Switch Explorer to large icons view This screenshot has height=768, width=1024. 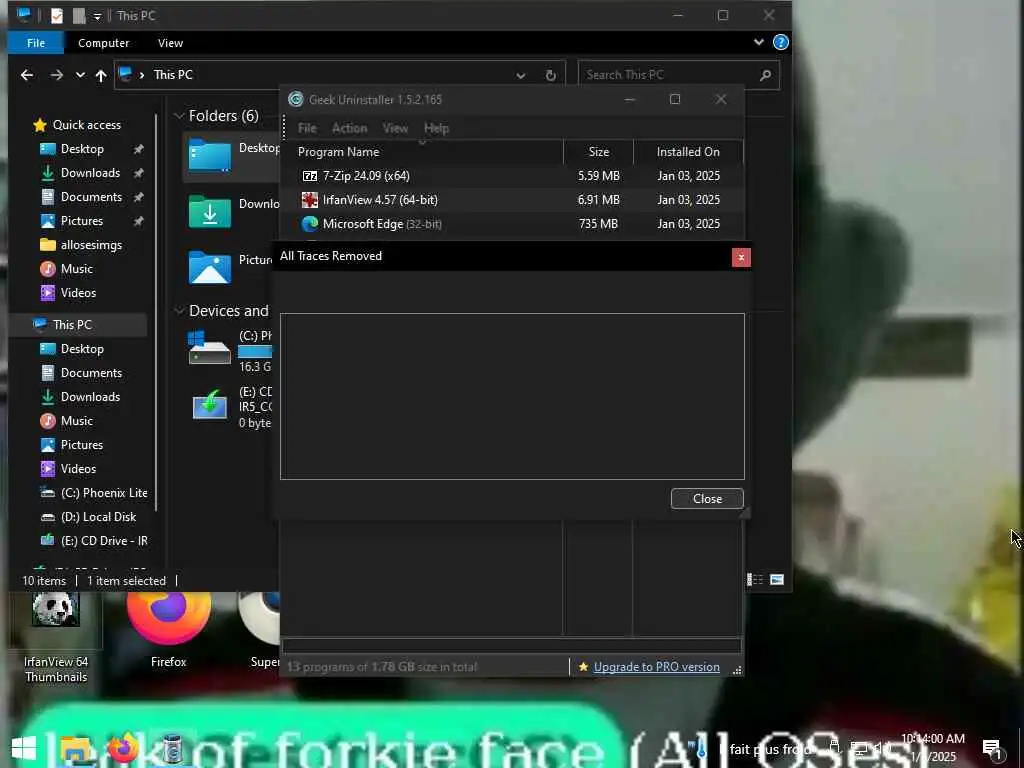pos(777,580)
